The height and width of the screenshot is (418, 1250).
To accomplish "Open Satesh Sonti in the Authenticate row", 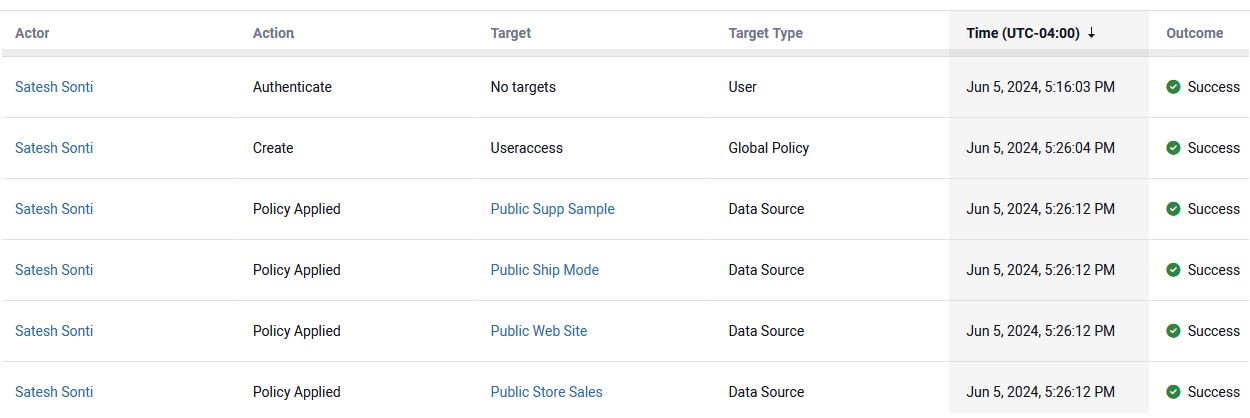I will tap(54, 87).
